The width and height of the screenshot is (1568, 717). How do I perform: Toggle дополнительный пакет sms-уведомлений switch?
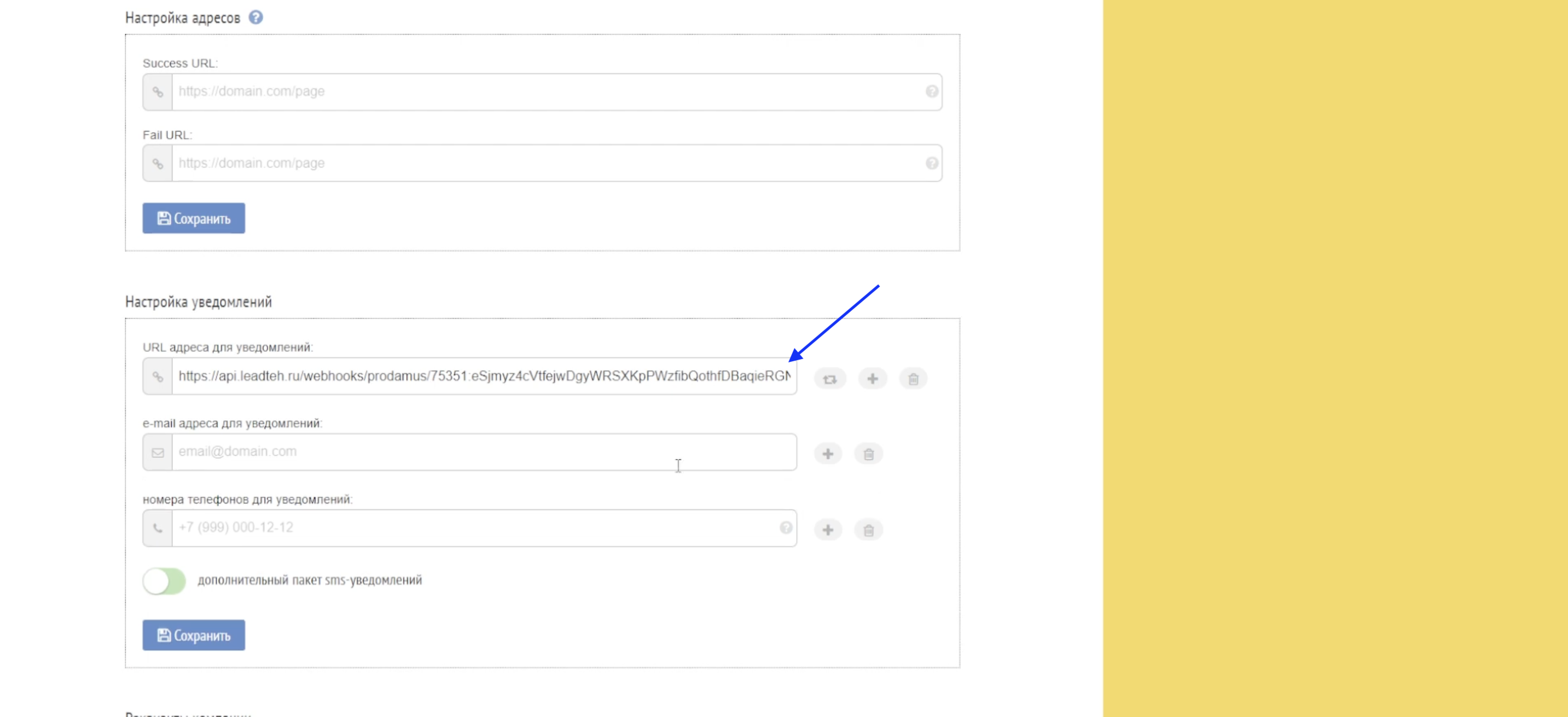[164, 581]
